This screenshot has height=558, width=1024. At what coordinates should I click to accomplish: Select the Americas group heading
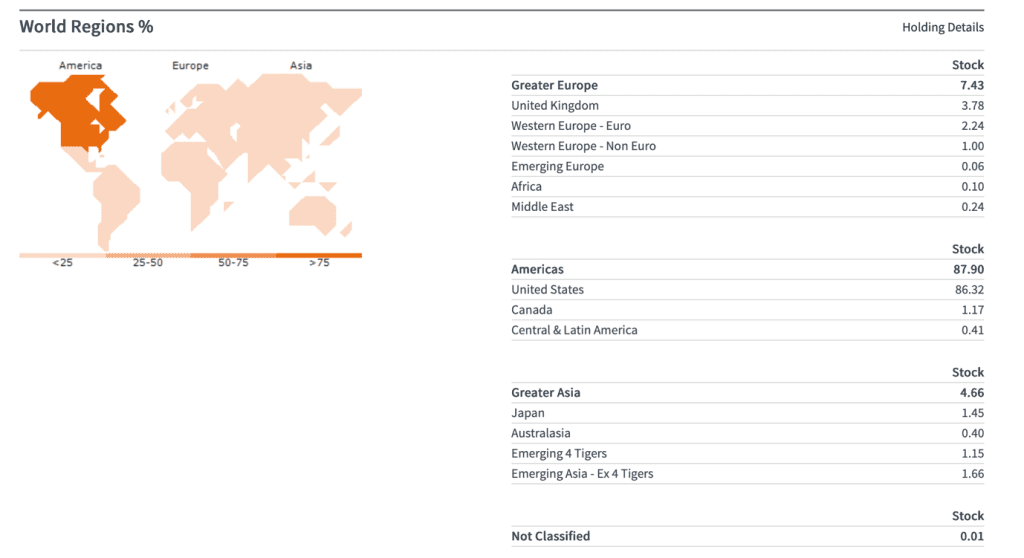point(537,270)
